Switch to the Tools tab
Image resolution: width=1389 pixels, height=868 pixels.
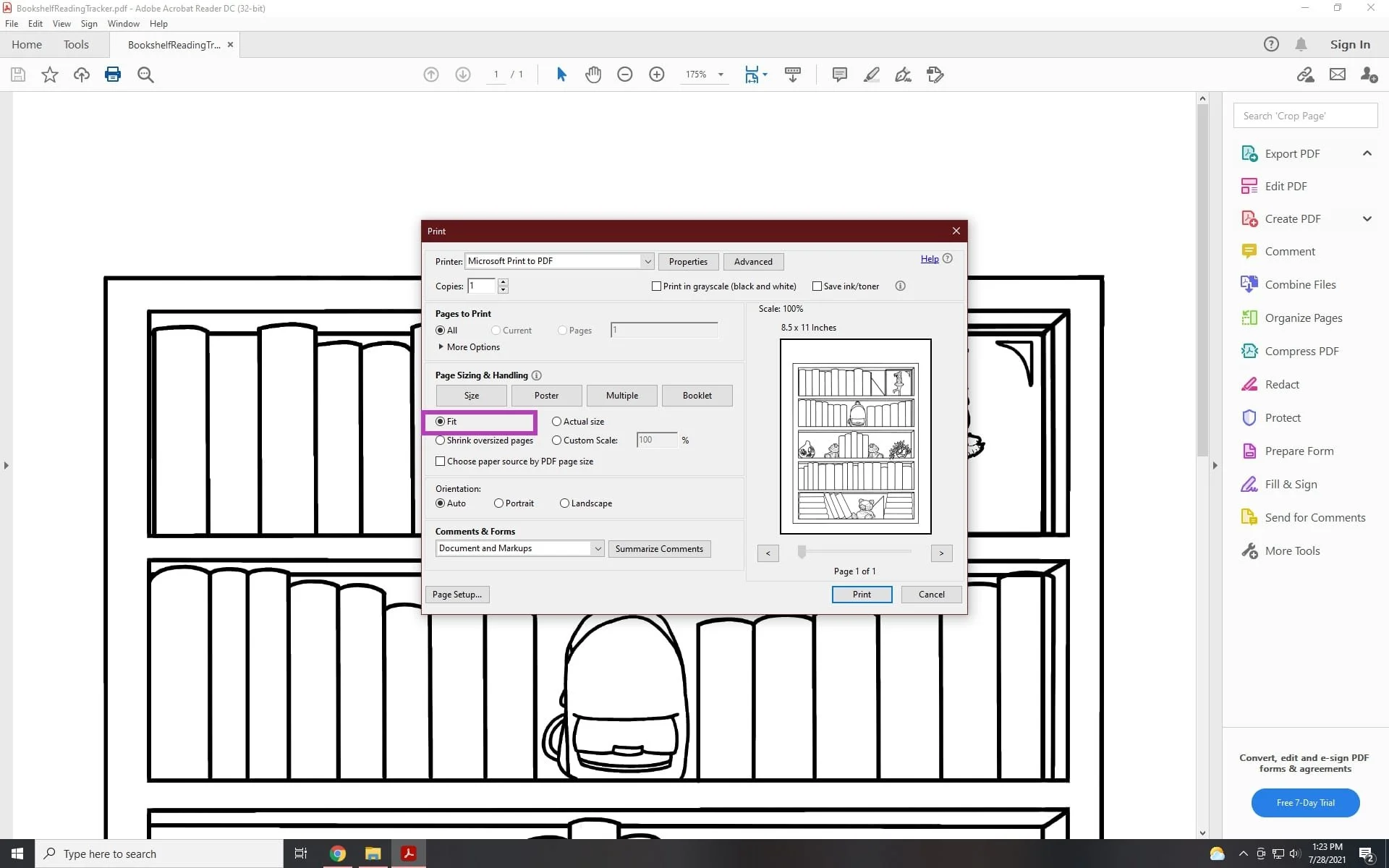point(76,44)
